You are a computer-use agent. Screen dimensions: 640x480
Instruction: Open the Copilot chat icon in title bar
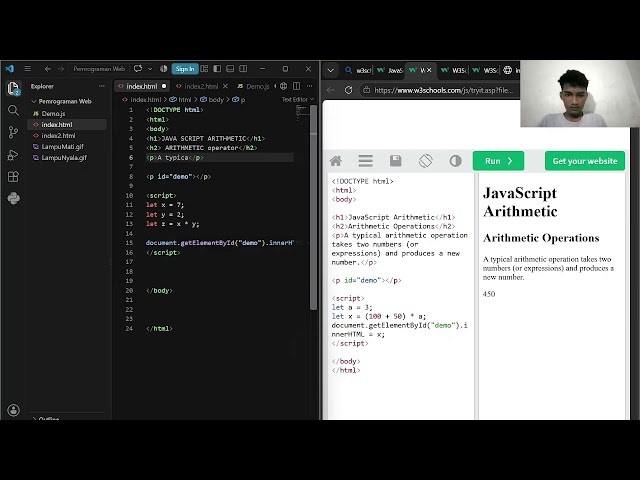coord(138,69)
